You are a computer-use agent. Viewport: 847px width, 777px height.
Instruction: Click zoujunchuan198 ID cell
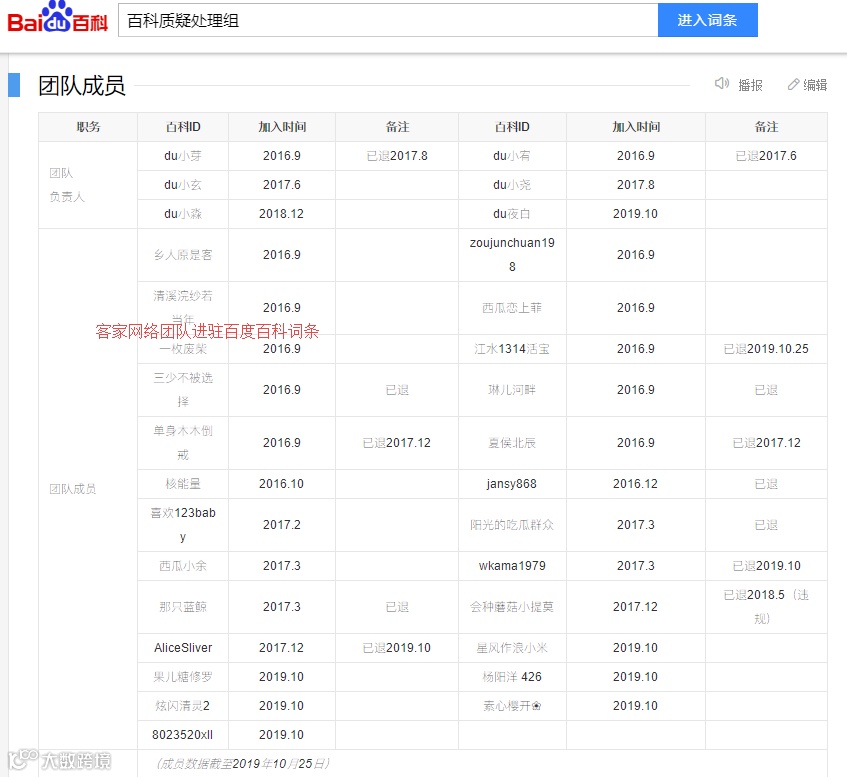tap(512, 254)
